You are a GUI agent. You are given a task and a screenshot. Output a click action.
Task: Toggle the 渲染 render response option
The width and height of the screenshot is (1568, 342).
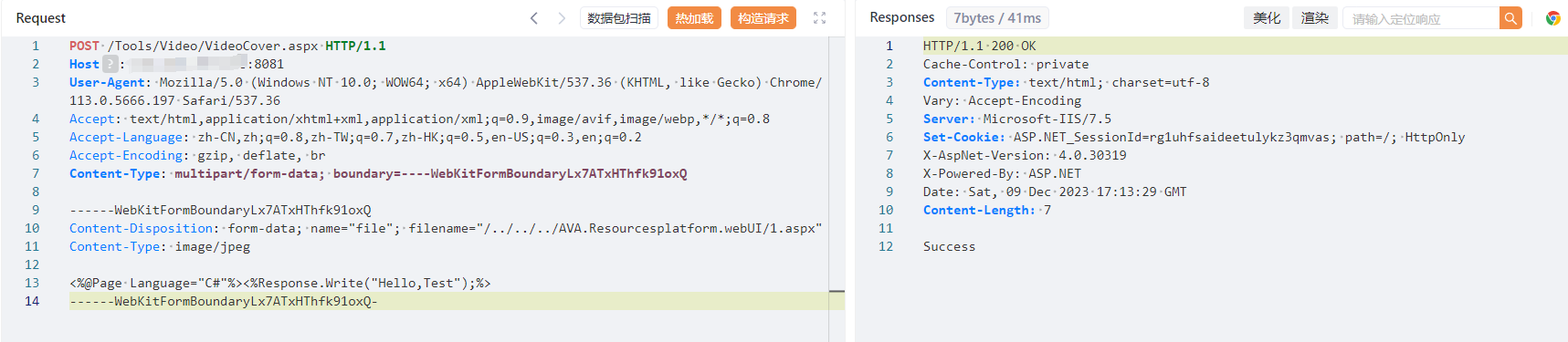tap(1315, 17)
